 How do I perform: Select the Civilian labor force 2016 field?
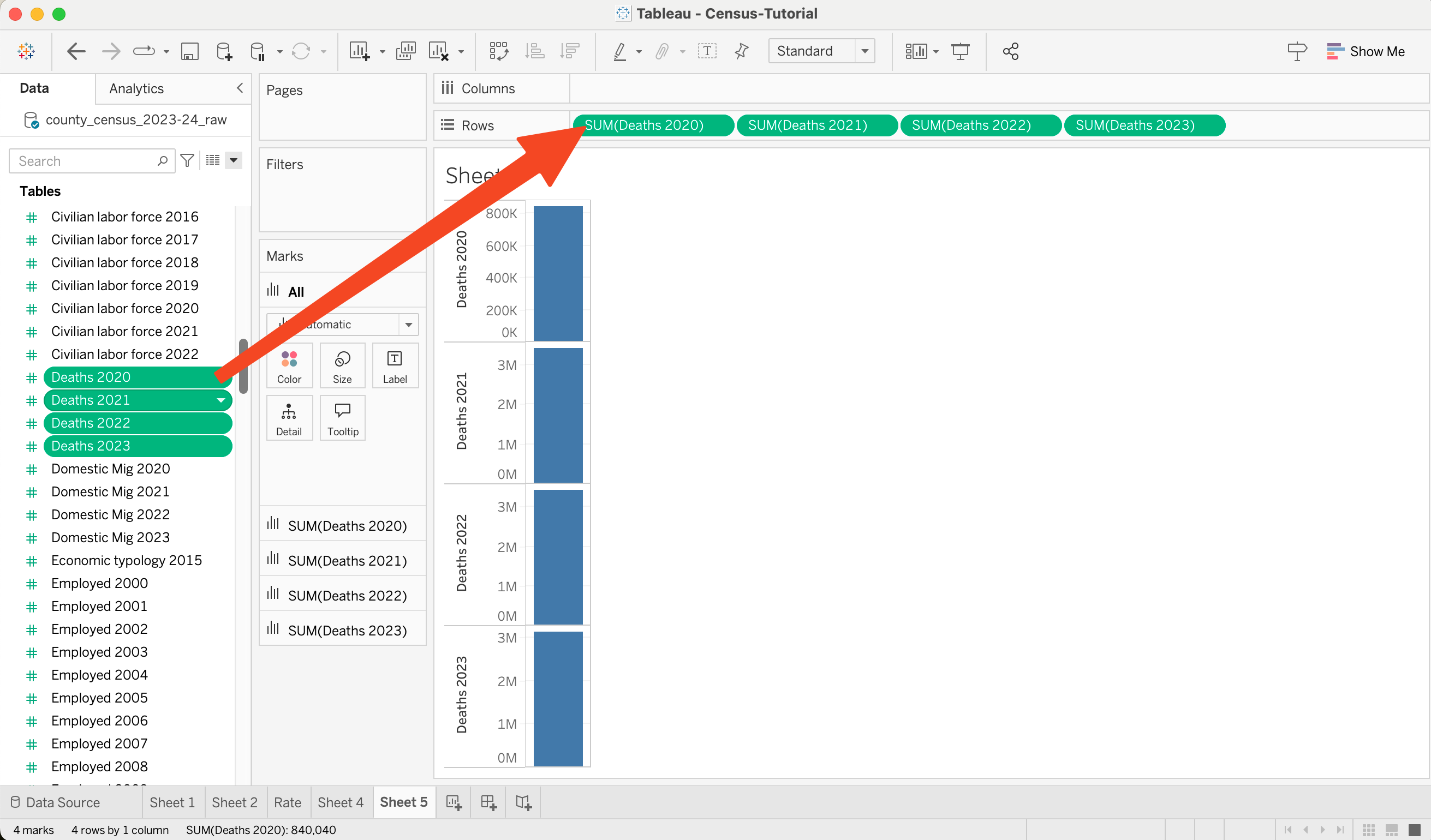pyautogui.click(x=125, y=217)
